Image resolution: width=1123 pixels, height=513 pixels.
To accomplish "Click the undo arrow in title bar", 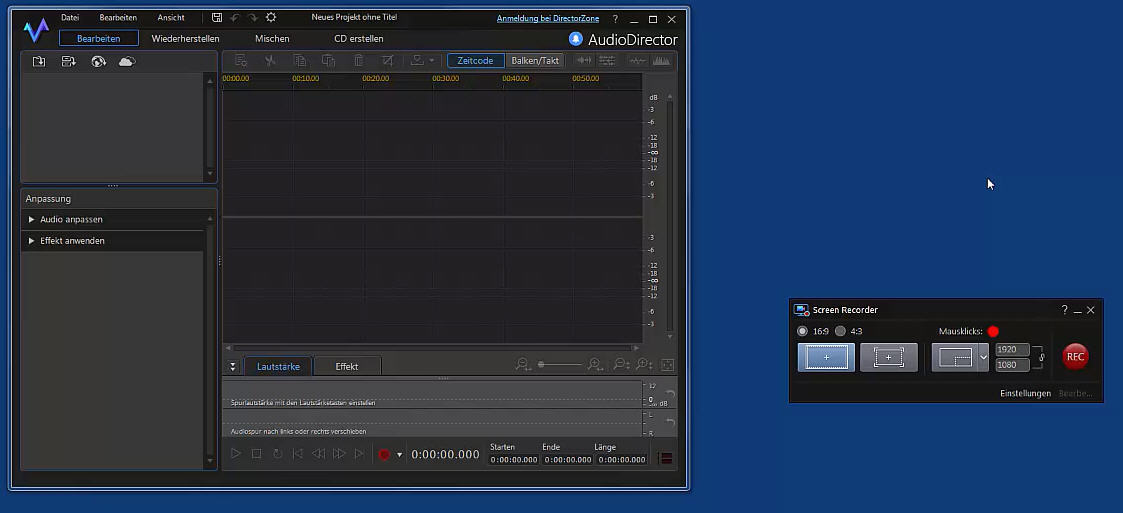I will pos(234,17).
